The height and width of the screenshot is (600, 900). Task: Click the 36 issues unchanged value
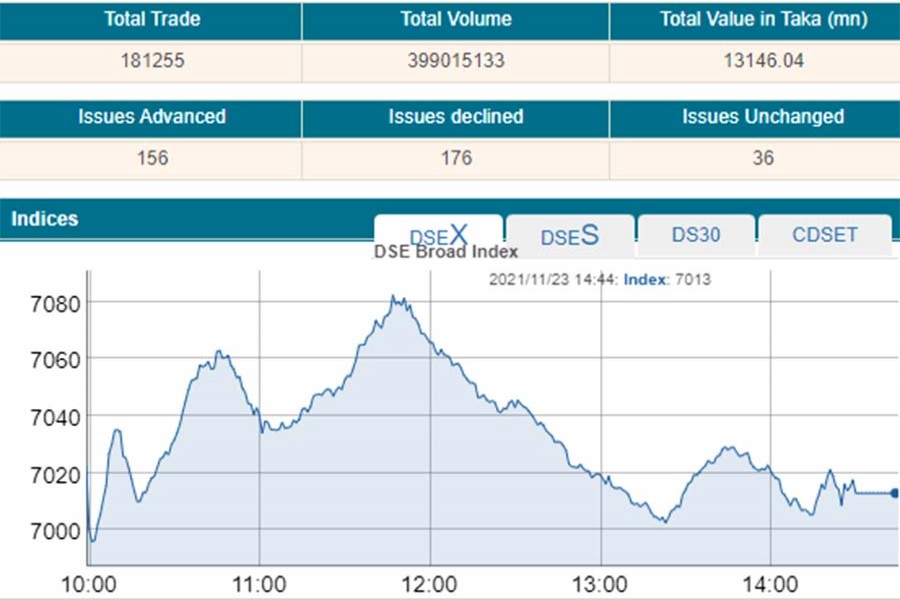pyautogui.click(x=763, y=158)
